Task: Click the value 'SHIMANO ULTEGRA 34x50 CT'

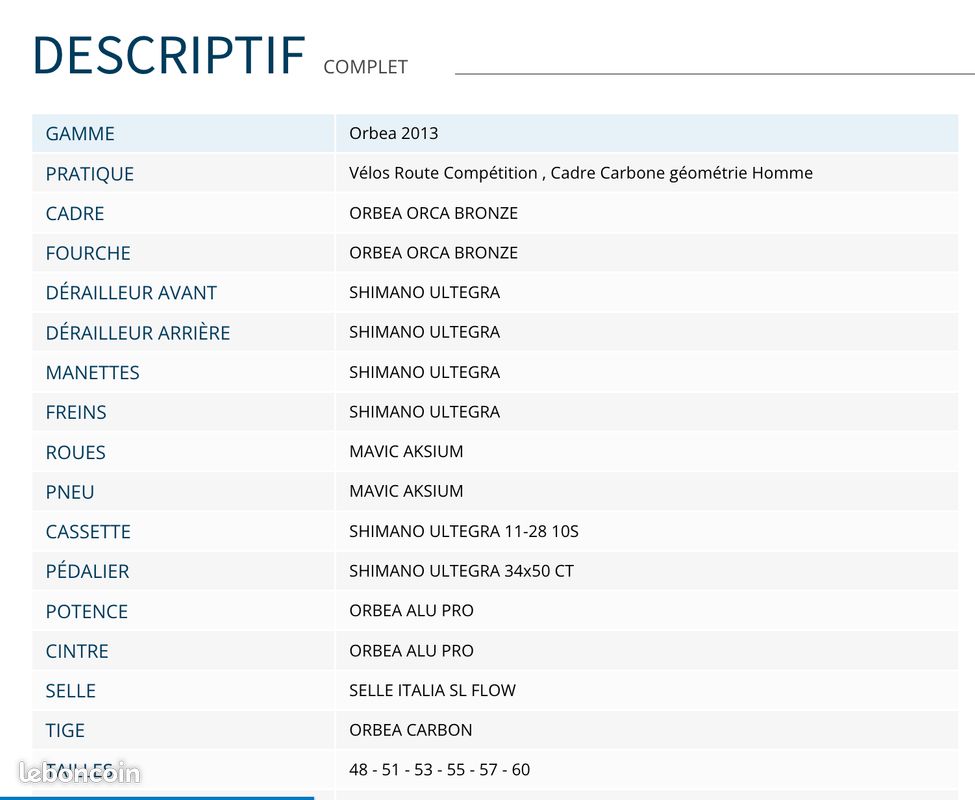Action: click(461, 571)
